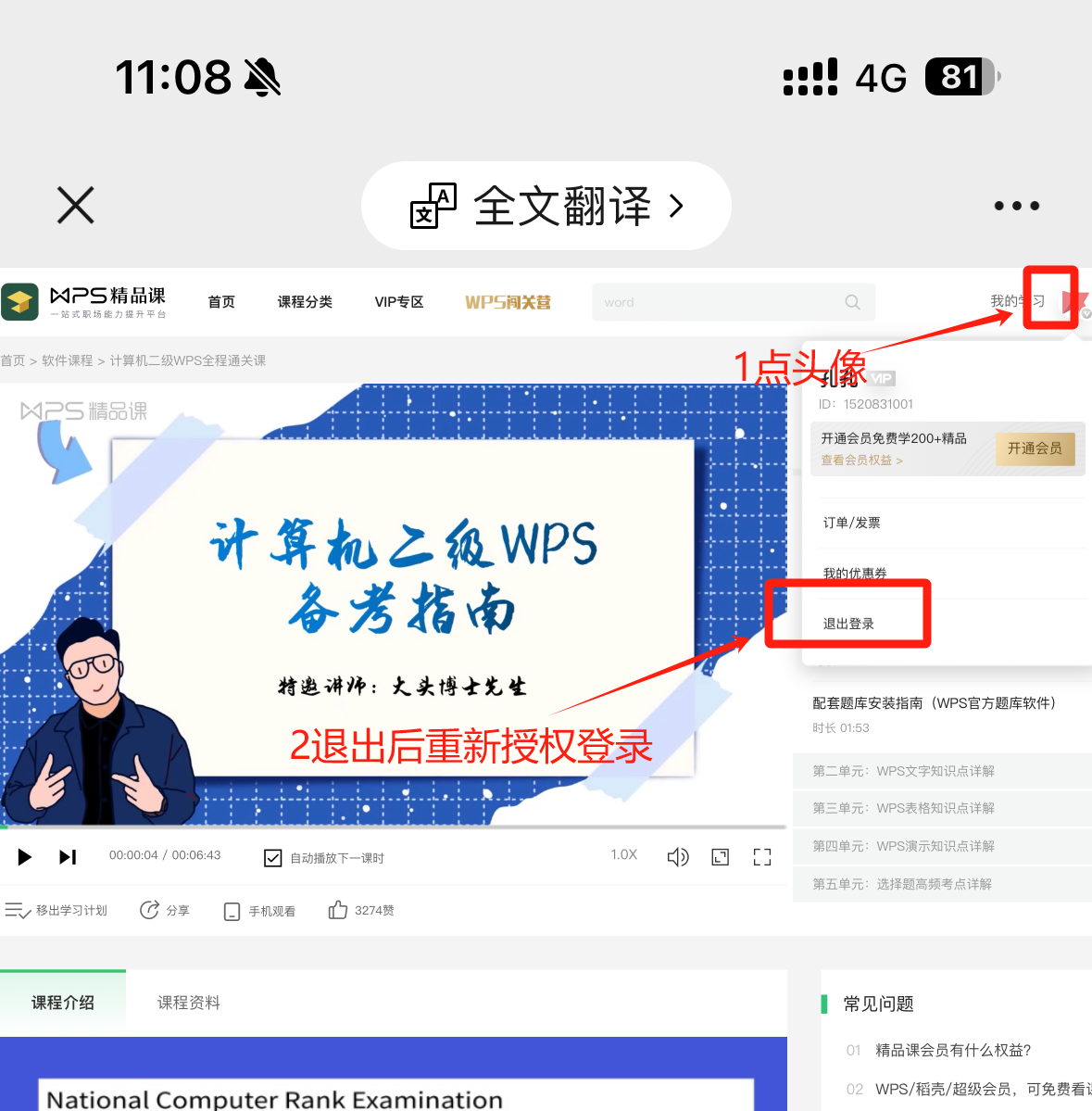The height and width of the screenshot is (1111, 1092).
Task: Like the video with thumbs-up icon
Action: pos(338,911)
